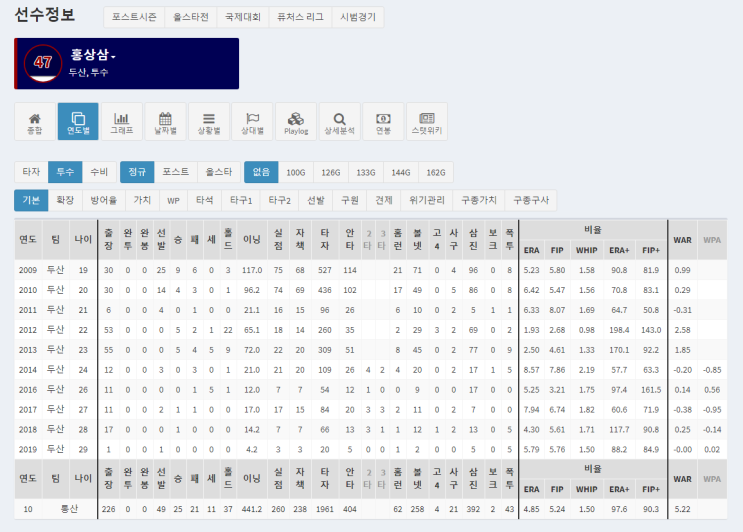
Task: Open the Playlog cubes icon
Action: (x=296, y=122)
